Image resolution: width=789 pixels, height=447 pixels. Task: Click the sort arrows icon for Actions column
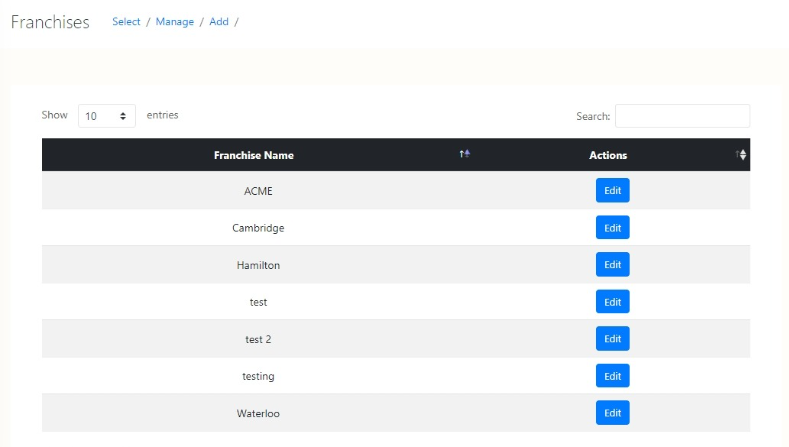click(x=741, y=154)
